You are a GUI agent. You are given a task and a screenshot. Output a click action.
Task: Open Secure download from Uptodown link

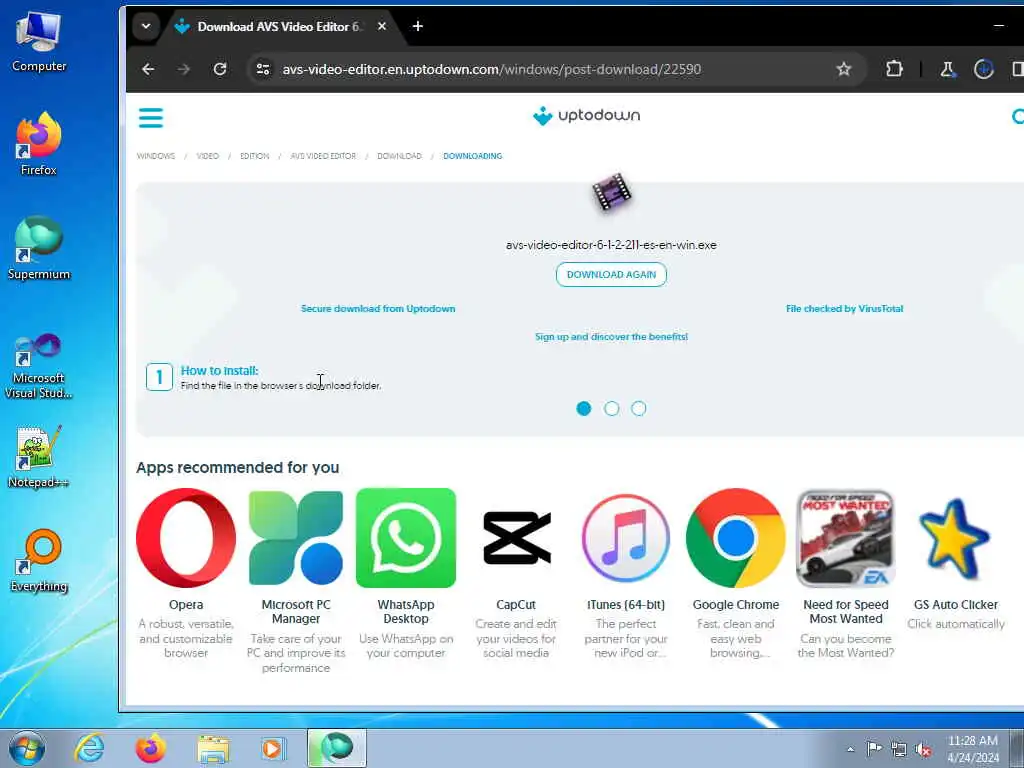[378, 308]
